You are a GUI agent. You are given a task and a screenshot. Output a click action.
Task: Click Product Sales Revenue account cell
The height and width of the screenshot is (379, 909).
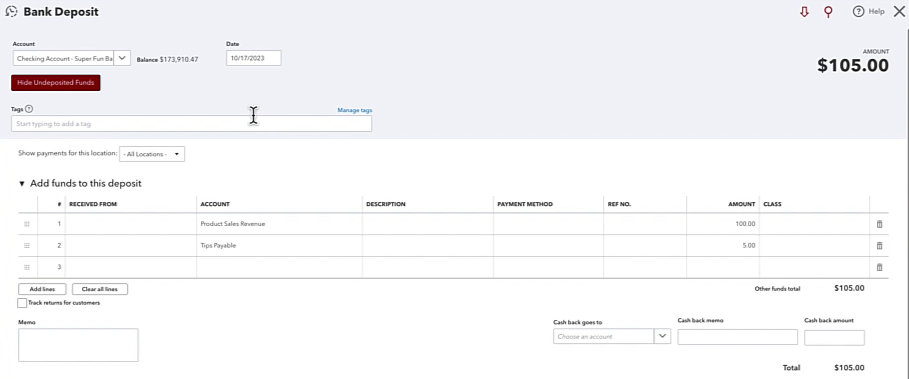[x=279, y=224]
